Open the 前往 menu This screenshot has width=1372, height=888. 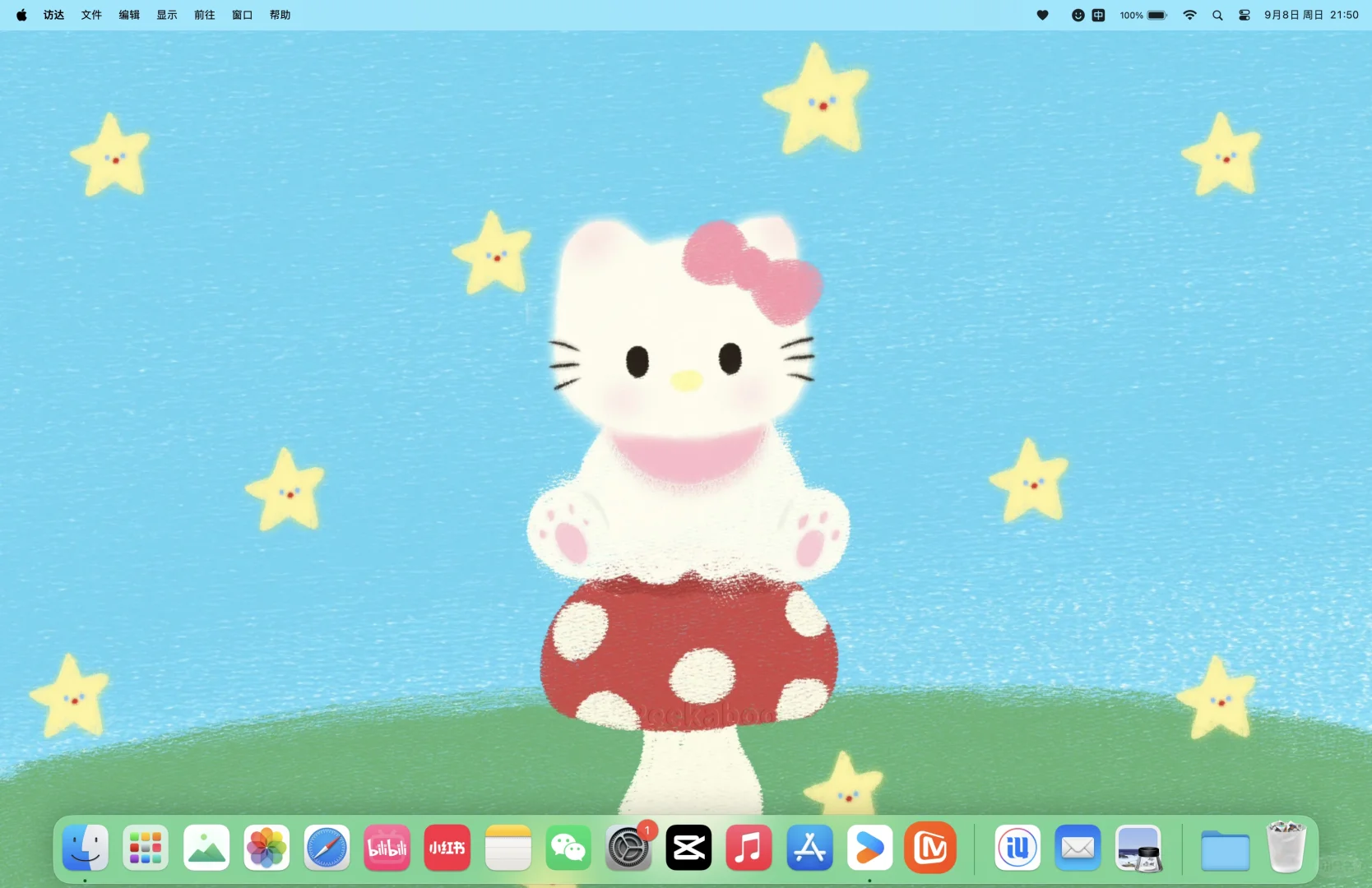[x=205, y=15]
